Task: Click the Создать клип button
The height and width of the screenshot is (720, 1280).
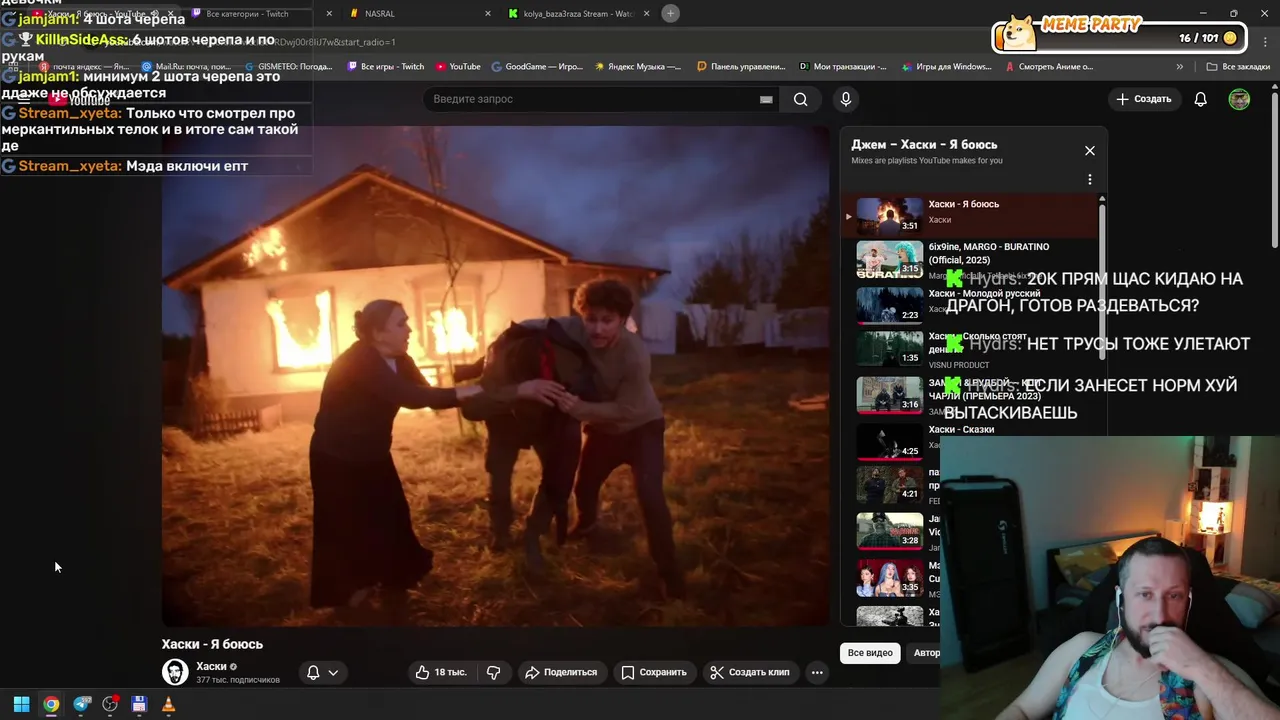Action: 750,672
